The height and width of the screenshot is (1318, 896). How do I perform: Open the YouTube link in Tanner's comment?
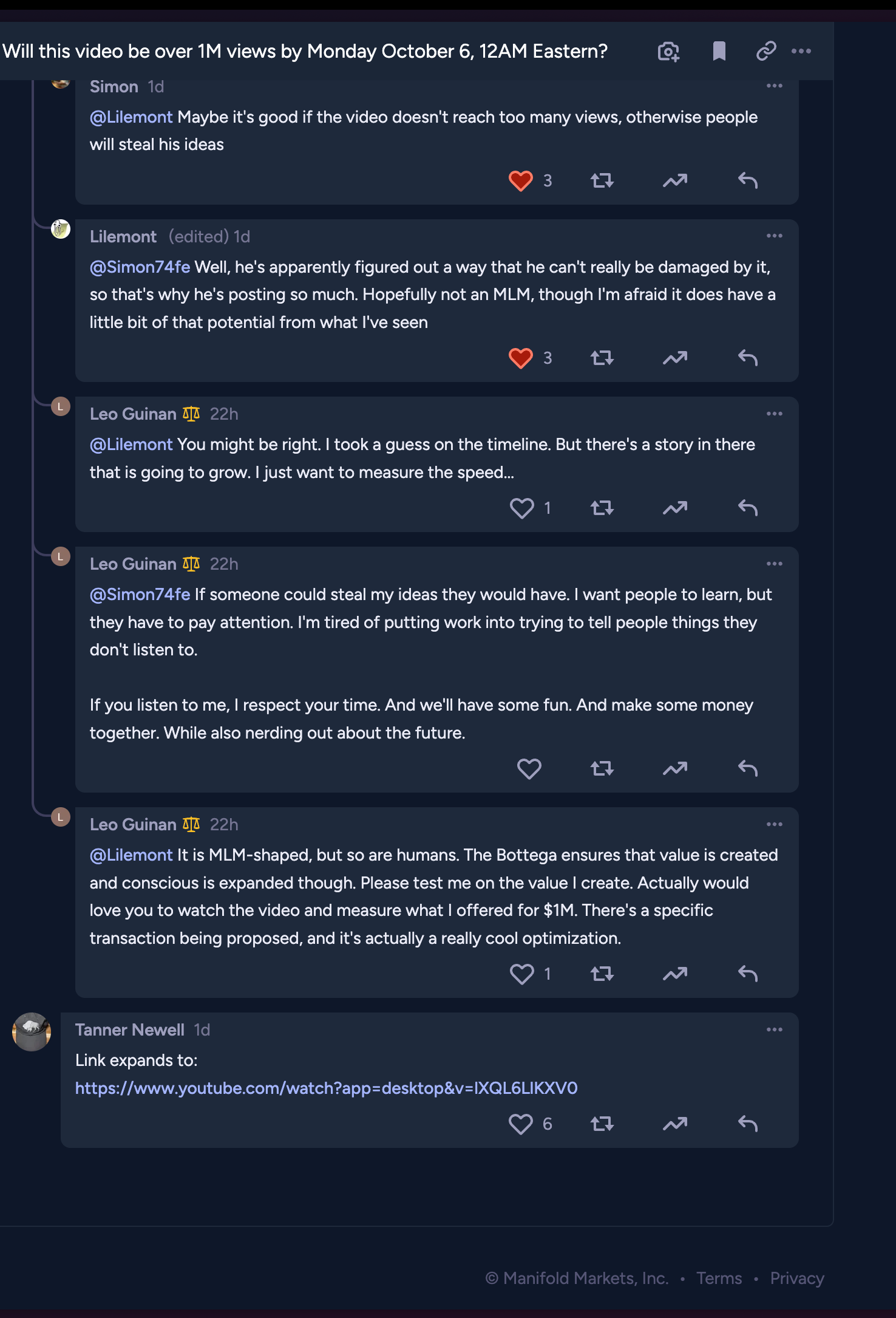[326, 1088]
